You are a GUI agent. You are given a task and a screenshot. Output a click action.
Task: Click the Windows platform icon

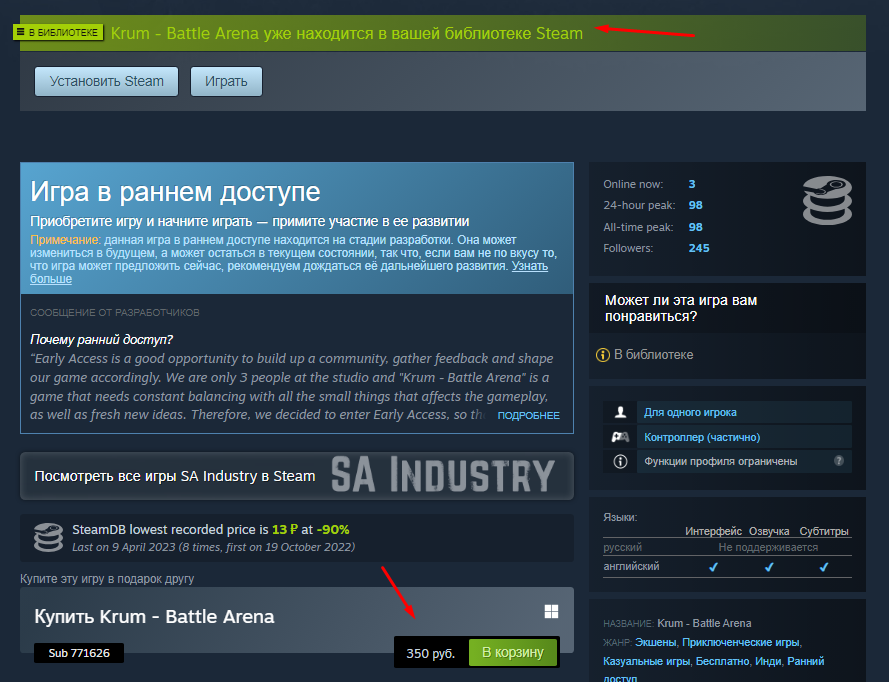coord(551,611)
